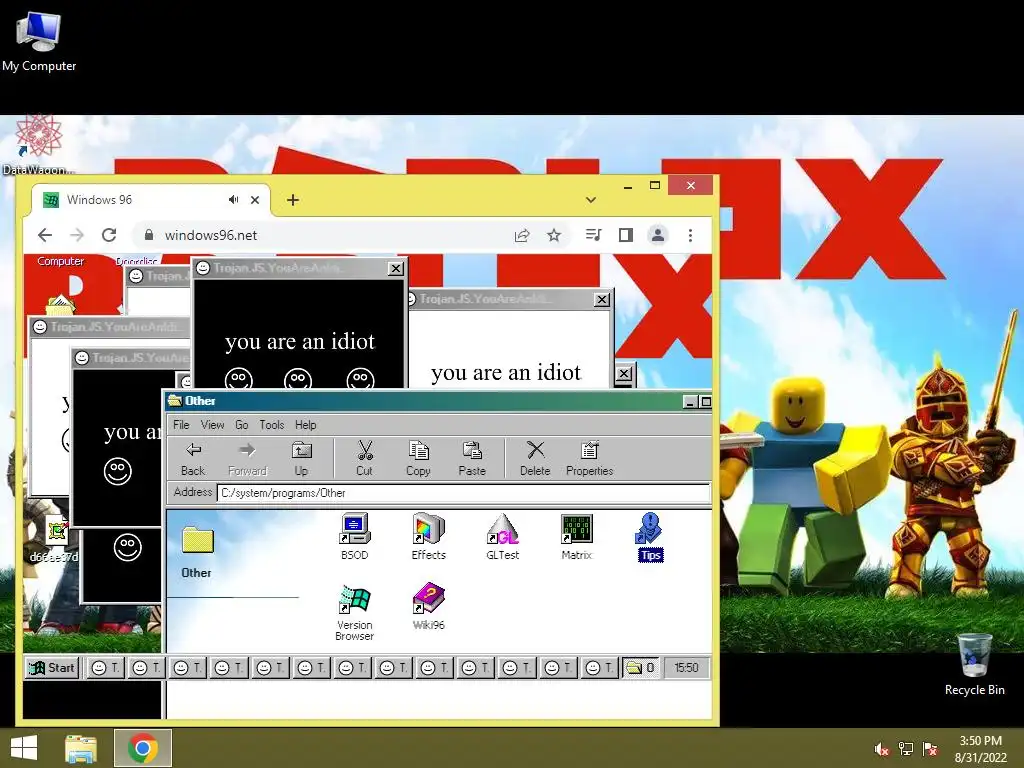
Task: Open the Chrome profile avatar
Action: pos(658,235)
